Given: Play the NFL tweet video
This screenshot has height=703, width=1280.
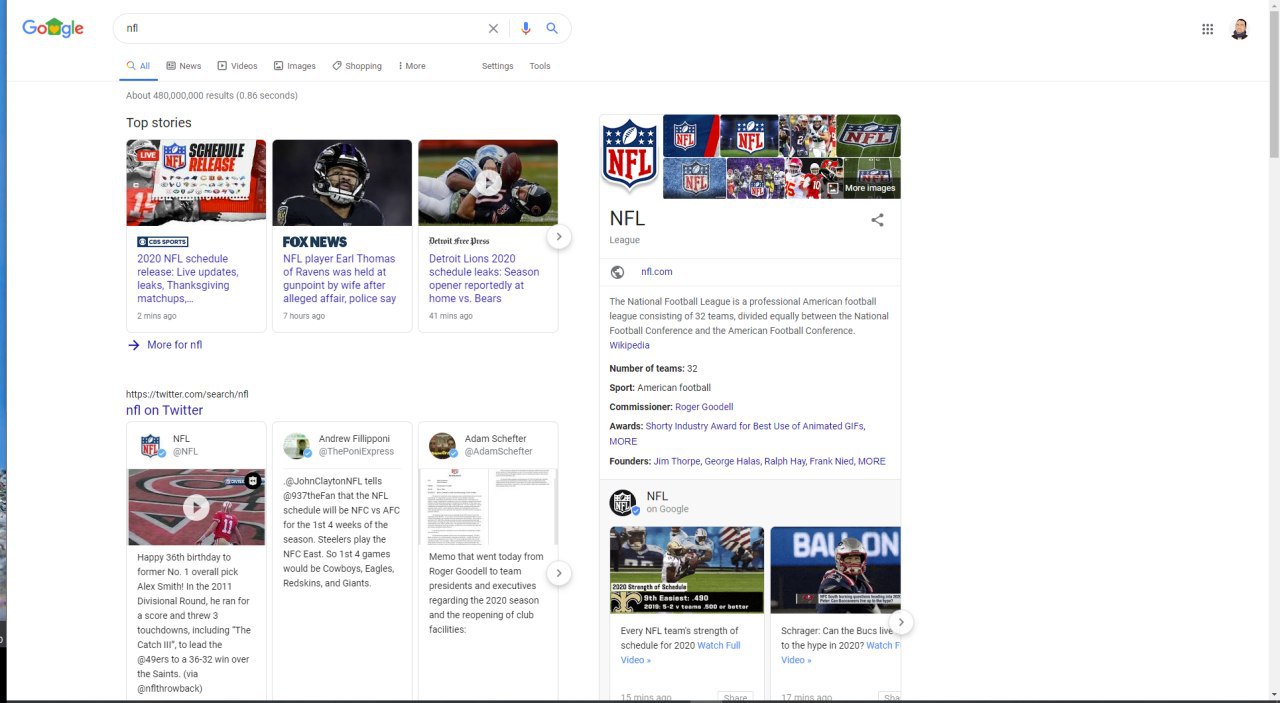Looking at the screenshot, I should point(196,507).
